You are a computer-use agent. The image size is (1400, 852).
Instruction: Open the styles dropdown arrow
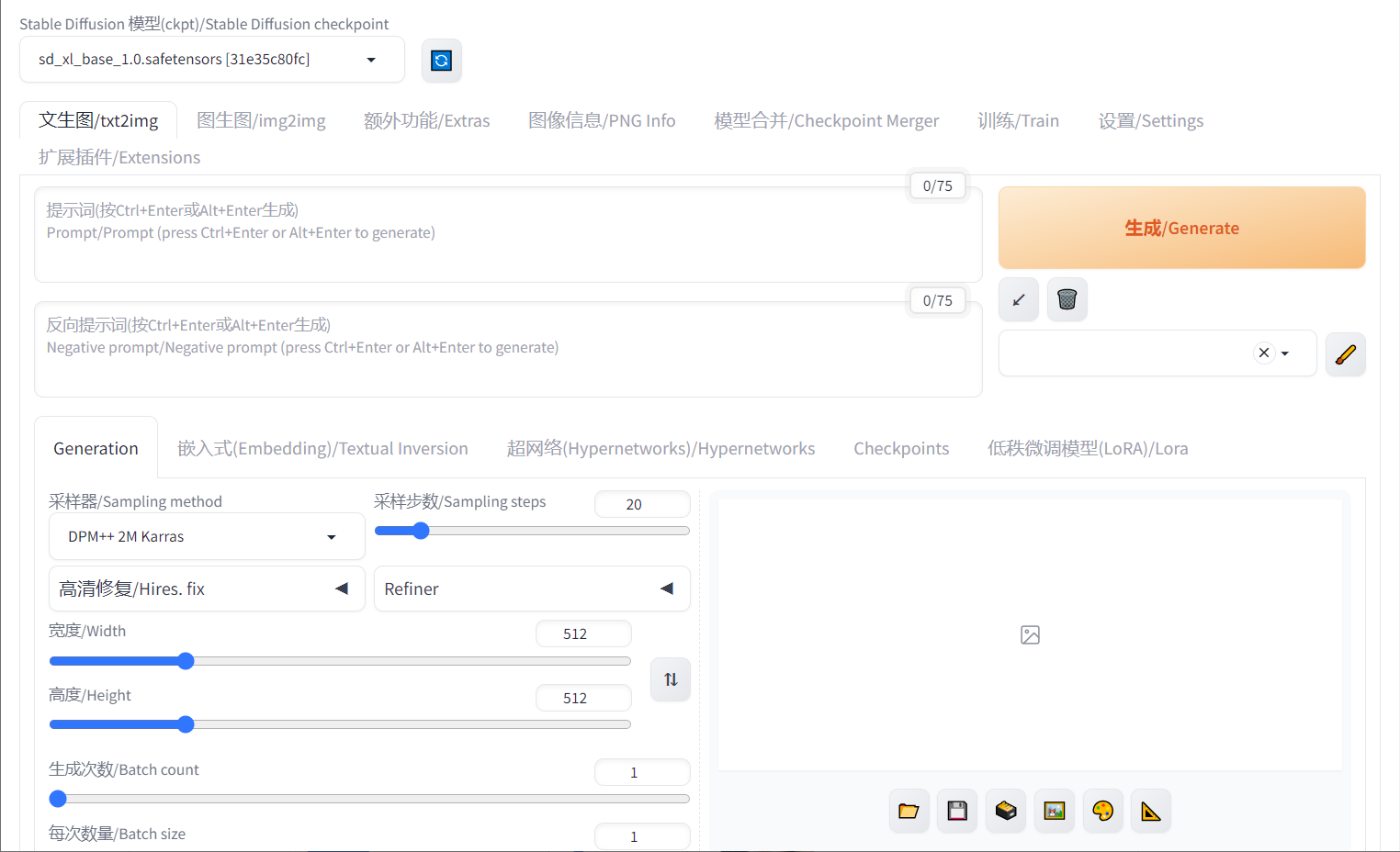[1285, 353]
